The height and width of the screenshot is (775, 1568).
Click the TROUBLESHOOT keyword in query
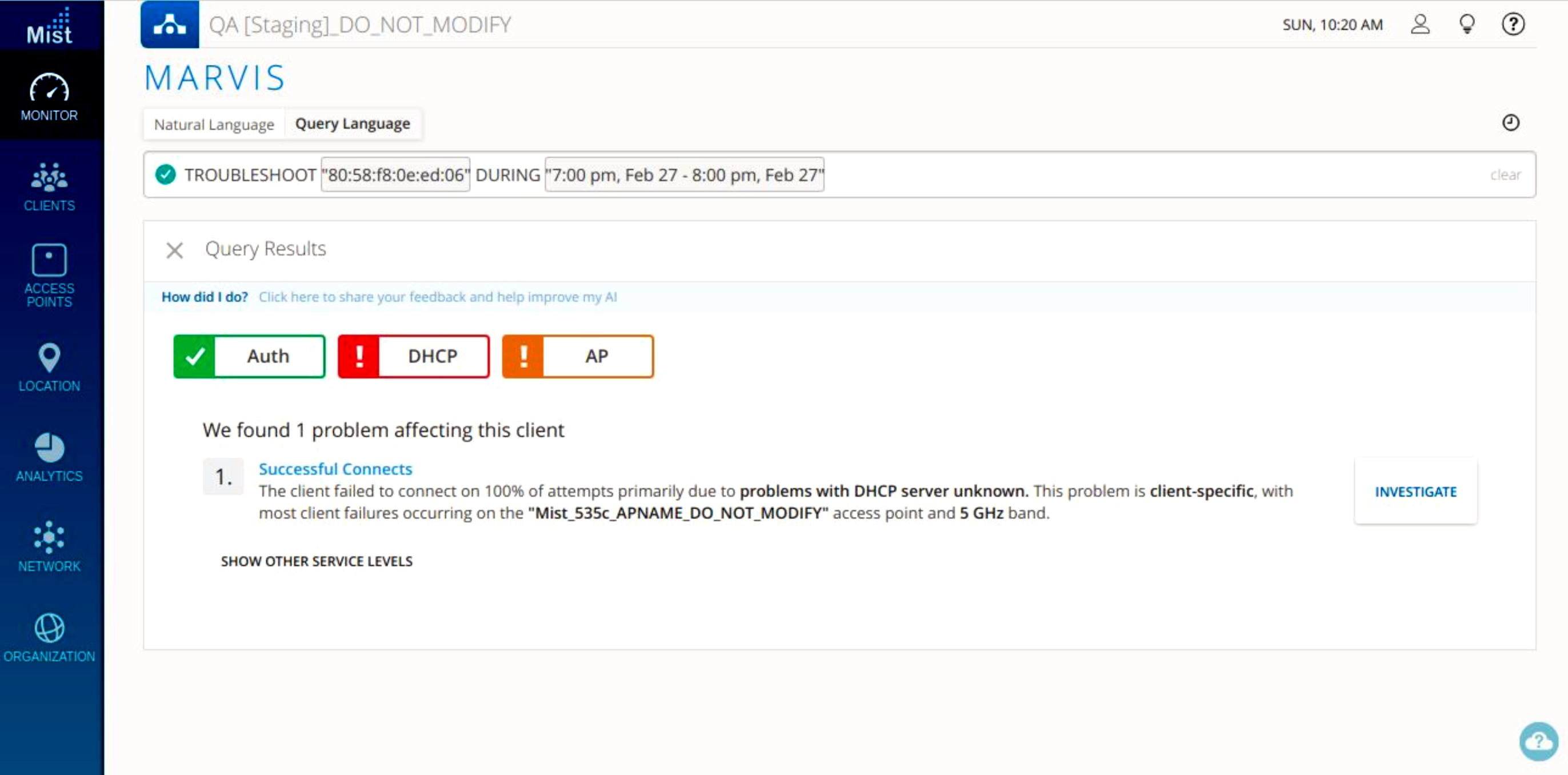pos(250,175)
